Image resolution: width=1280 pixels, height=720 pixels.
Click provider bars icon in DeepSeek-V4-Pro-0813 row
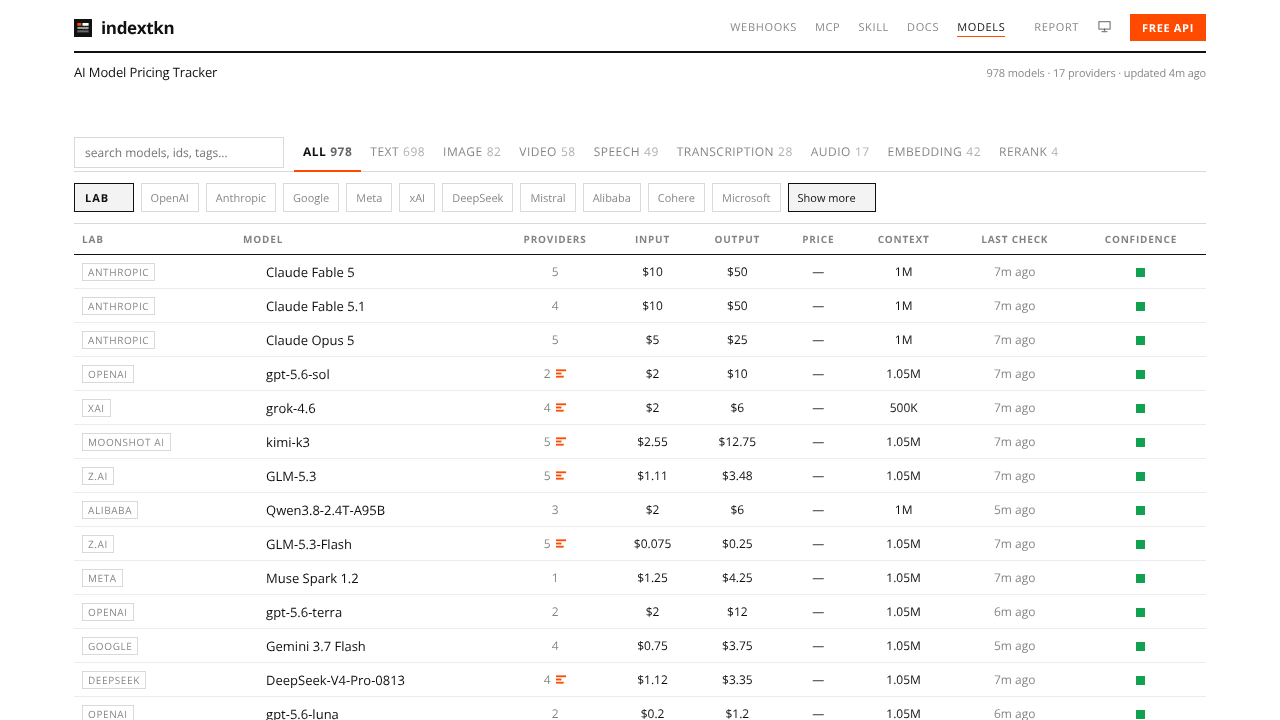point(561,680)
